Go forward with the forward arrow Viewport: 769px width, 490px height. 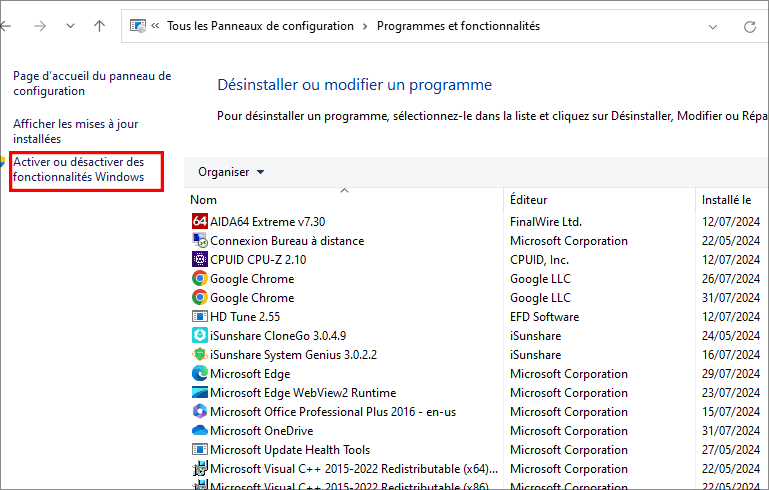[x=40, y=26]
